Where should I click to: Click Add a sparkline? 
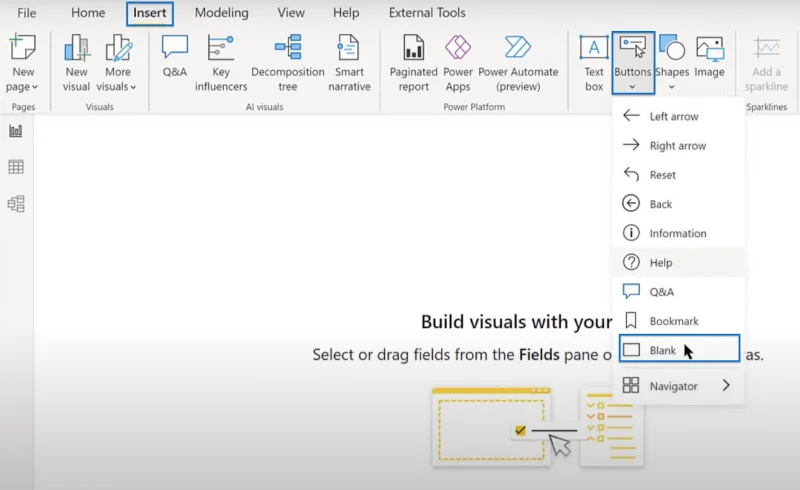click(x=766, y=63)
